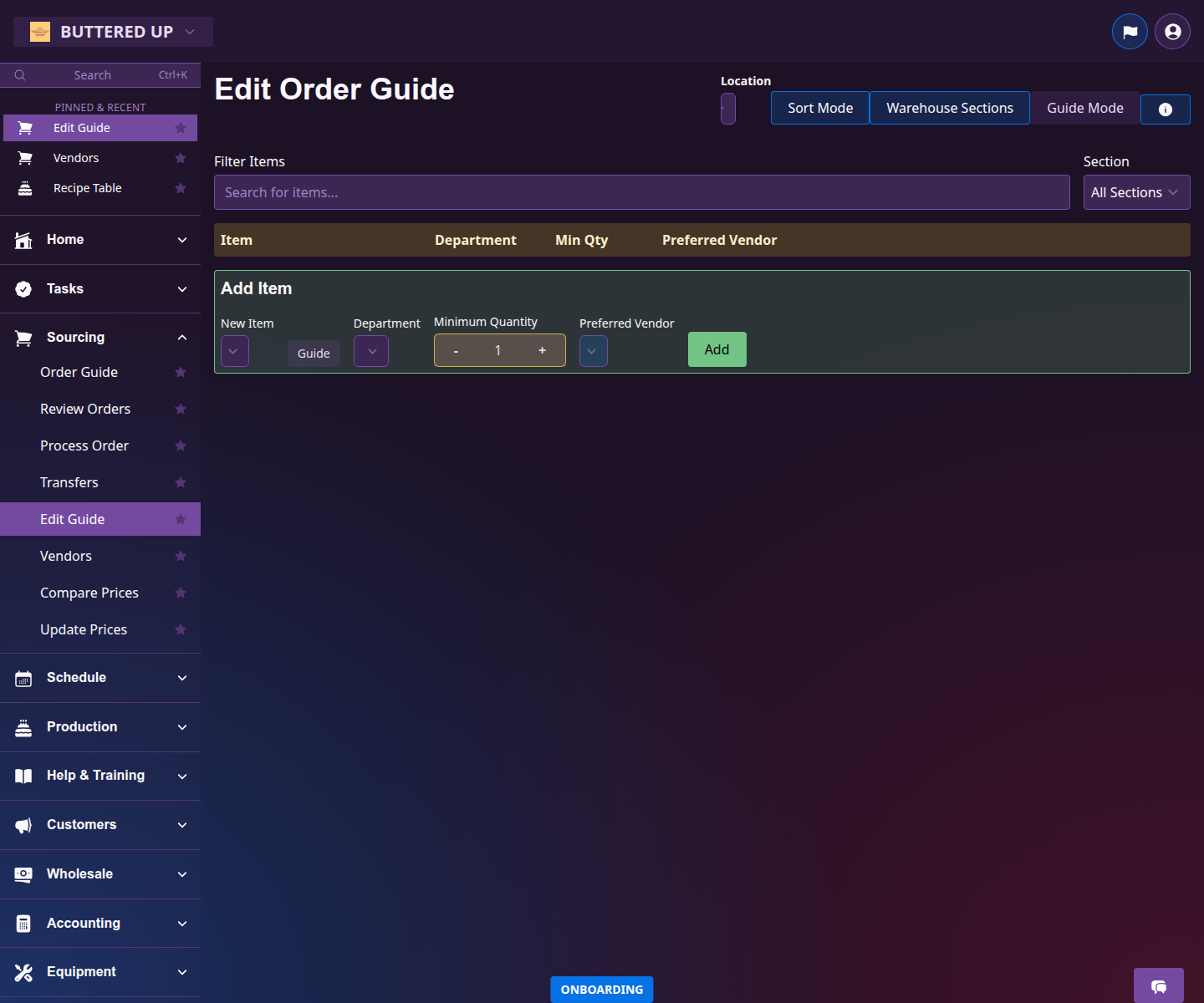Open the chat bubble in bottom corner
Viewport: 1204px width, 1003px height.
click(1158, 988)
